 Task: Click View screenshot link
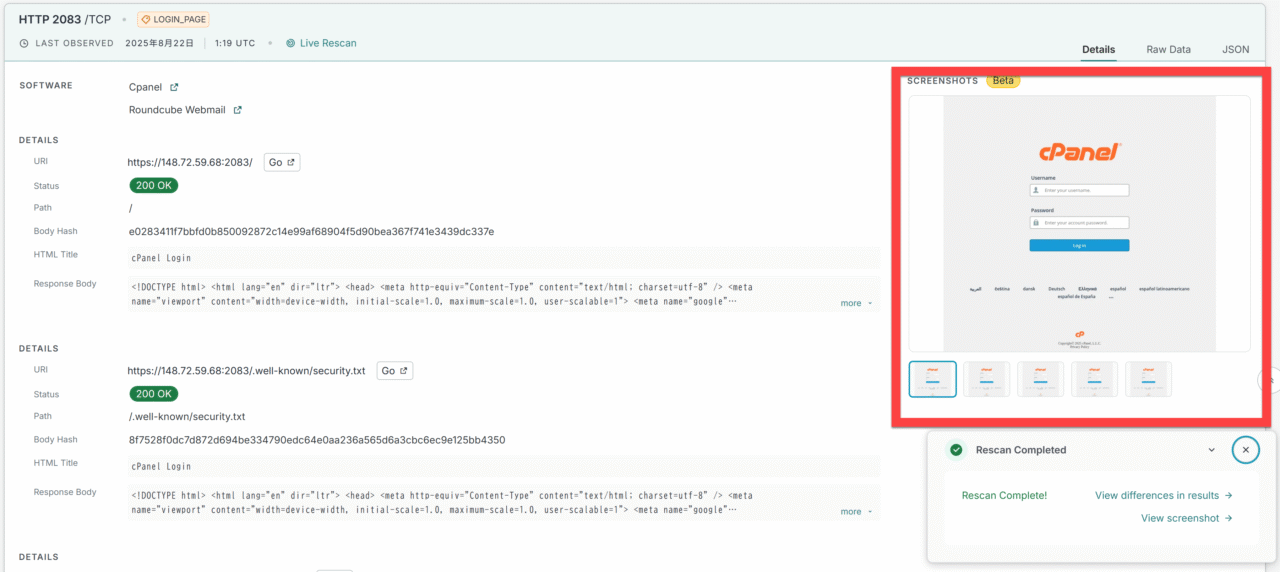(x=1187, y=518)
